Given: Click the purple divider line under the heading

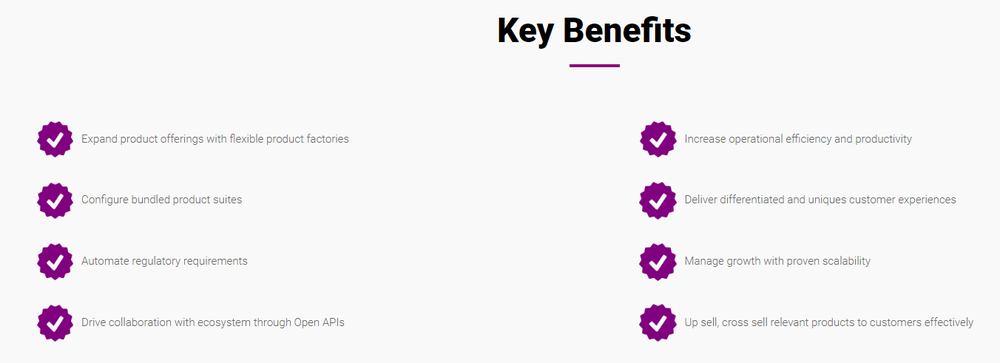Looking at the screenshot, I should (x=594, y=65).
